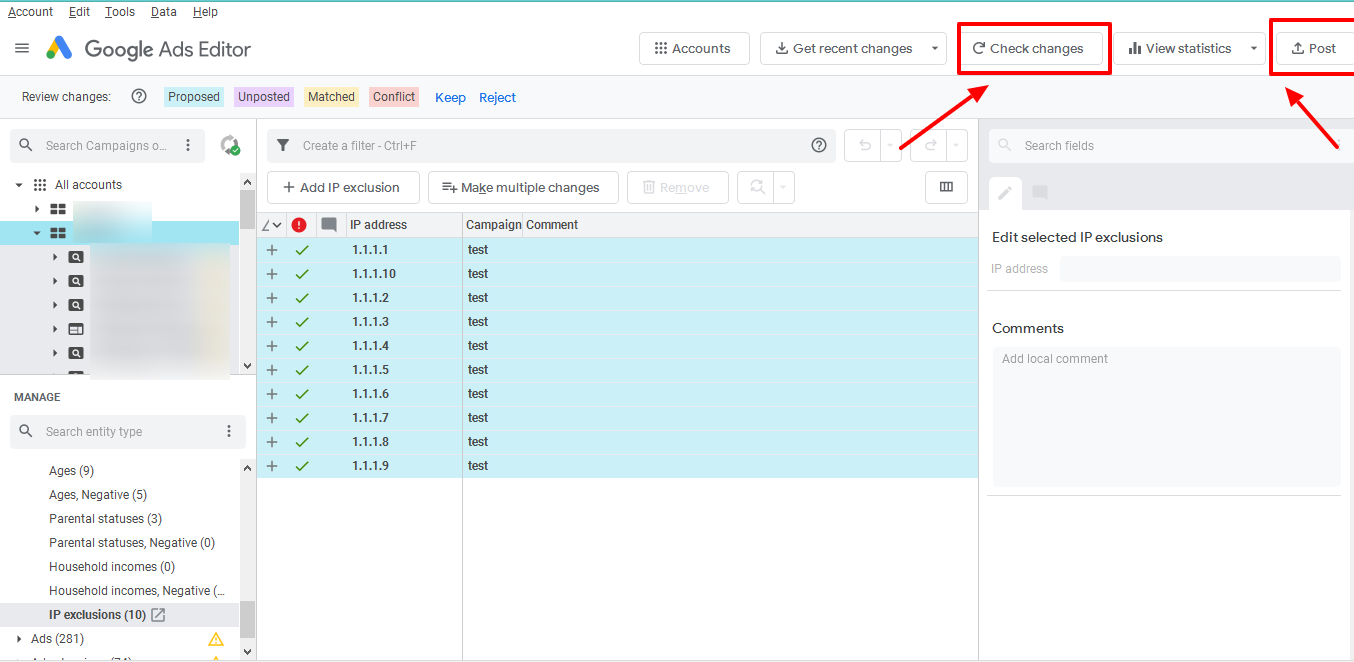Click the account sync status icon

(x=230, y=146)
